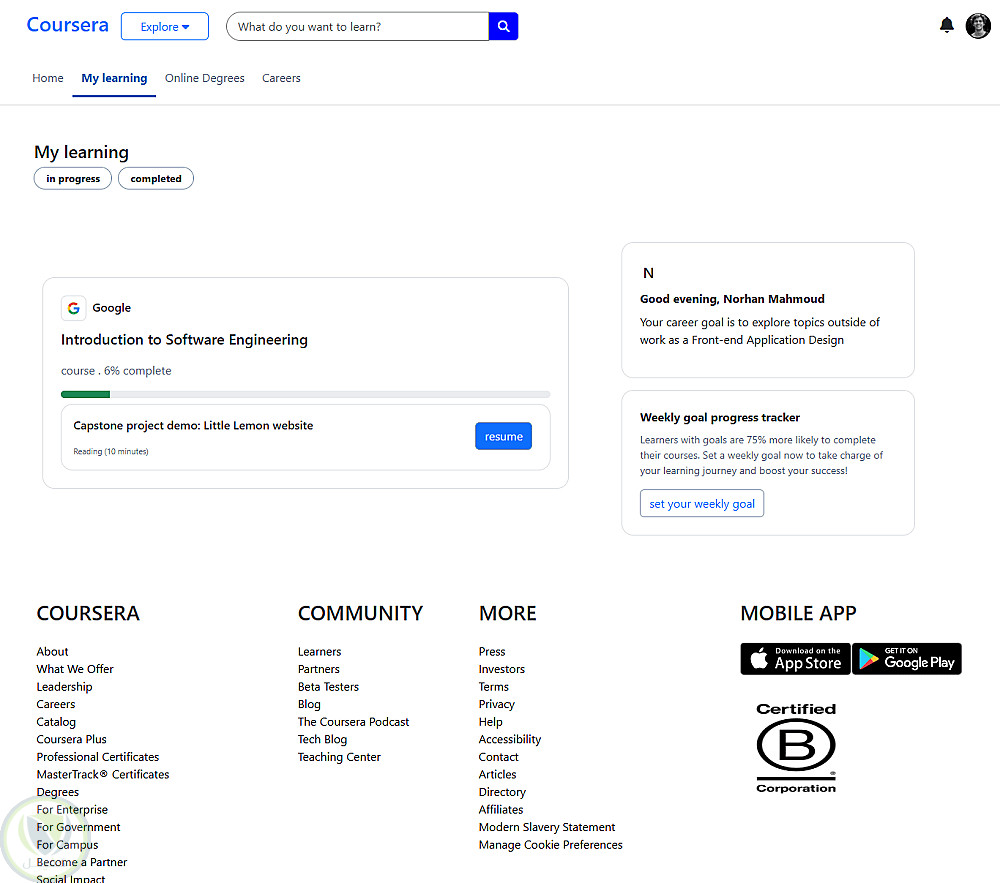Viewport: 1000px width, 883px height.
Task: Focus the 'What do you want to learn?' search field
Action: click(x=358, y=26)
